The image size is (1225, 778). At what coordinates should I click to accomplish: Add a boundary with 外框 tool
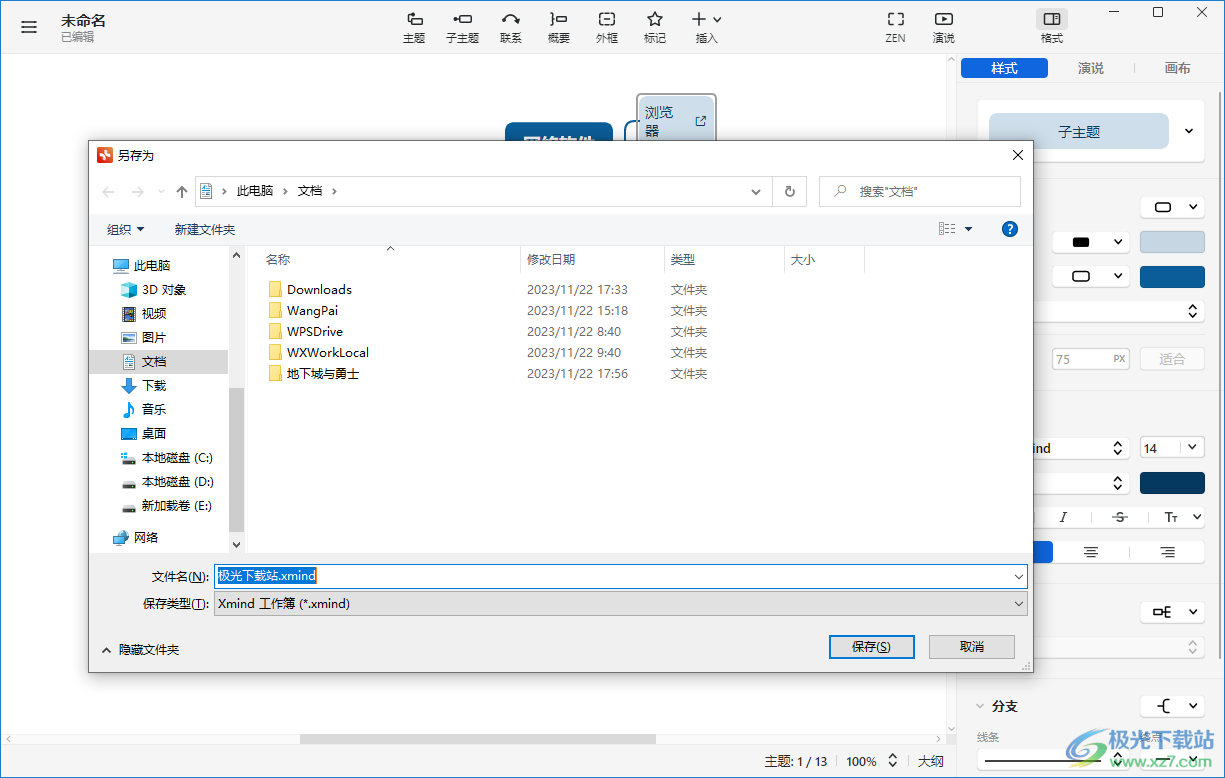(607, 27)
